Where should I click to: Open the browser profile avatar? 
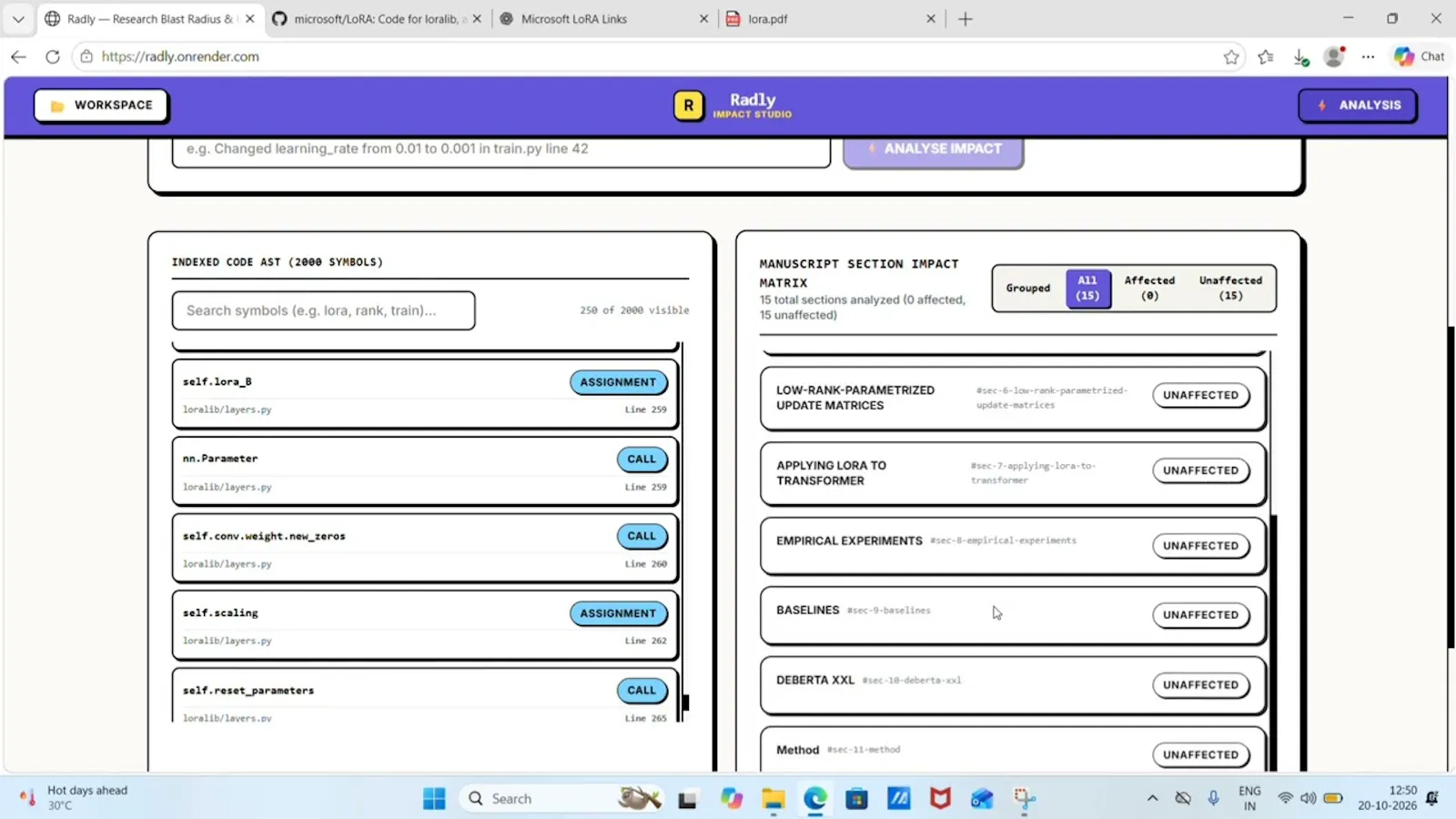[x=1334, y=57]
